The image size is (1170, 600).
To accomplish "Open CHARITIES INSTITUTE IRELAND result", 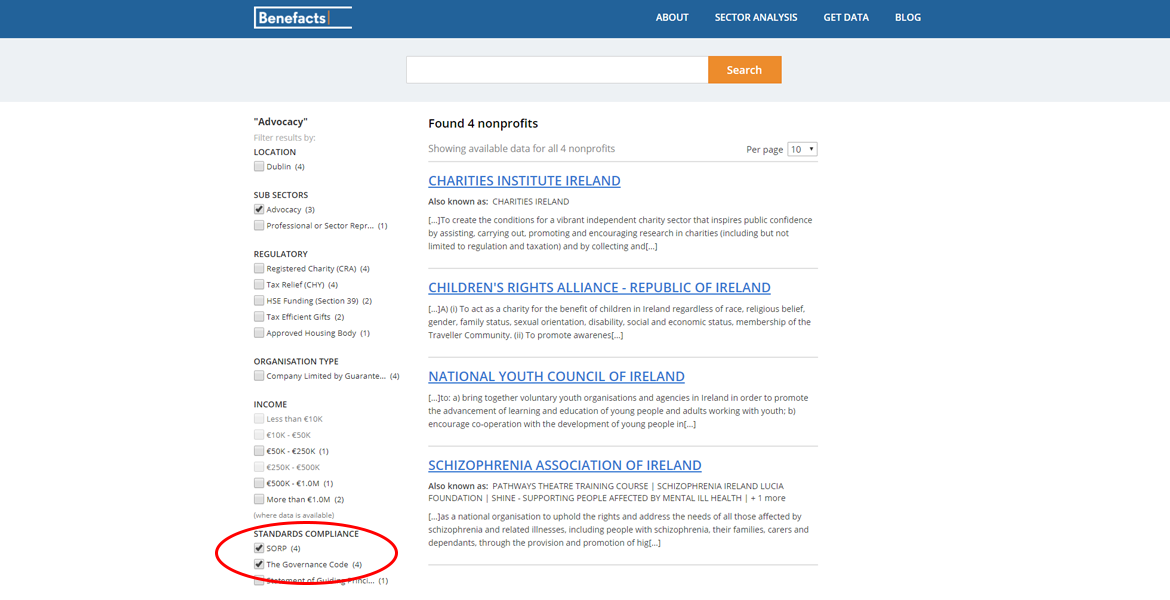I will 524,181.
